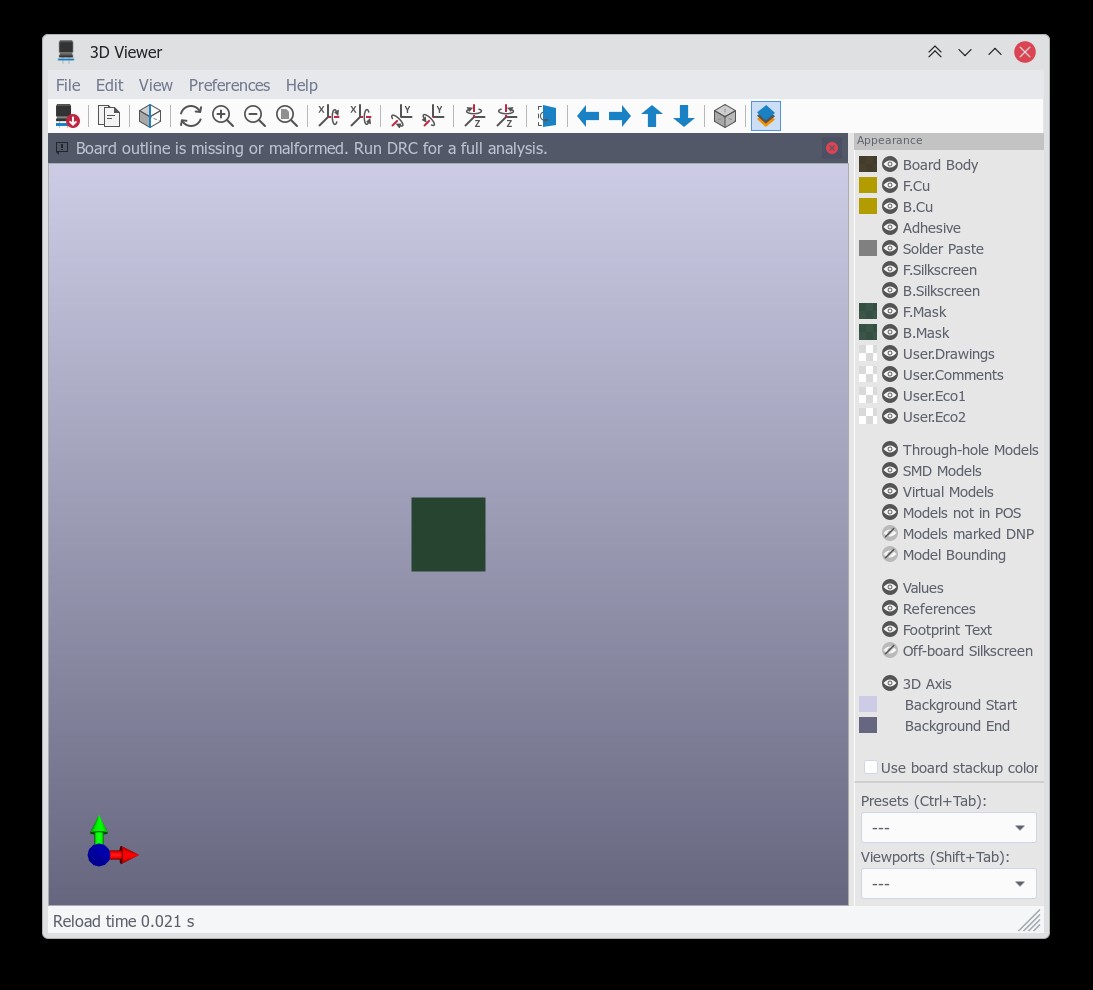Screen dimensions: 1093x990
Task: Click the reload board toolbar icon
Action: coord(68,116)
